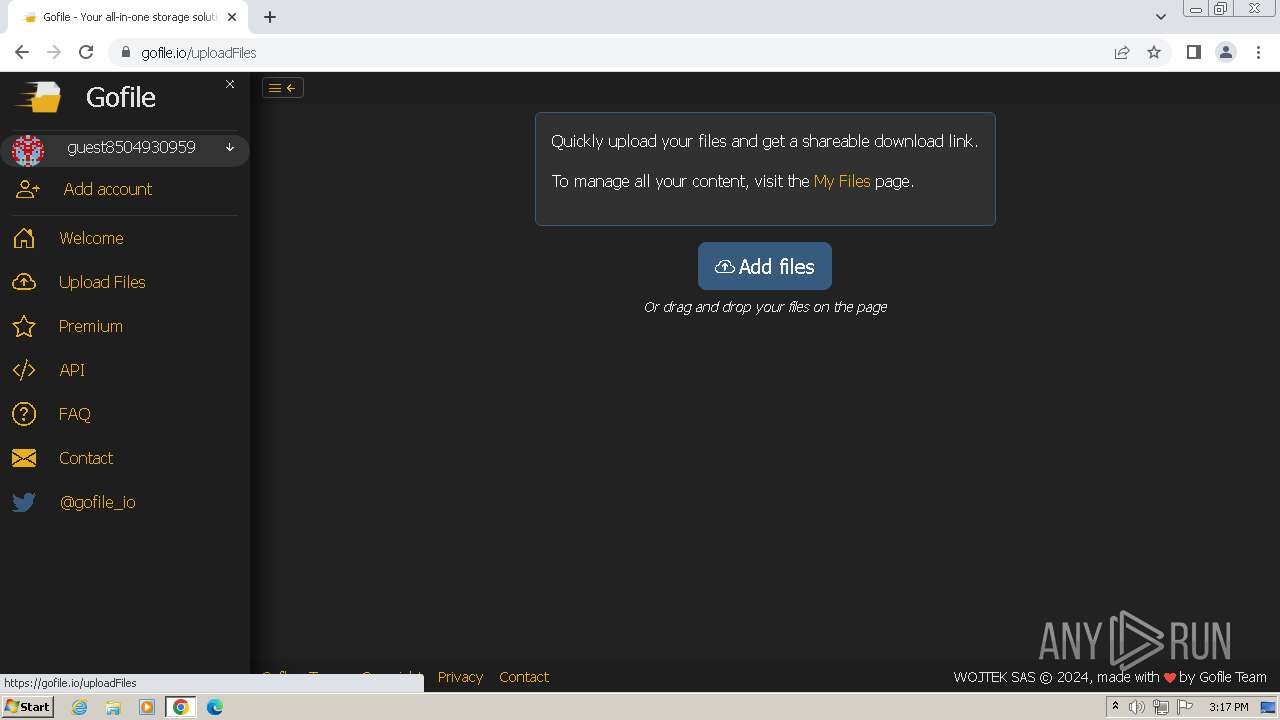1280x720 pixels.
Task: Close the Gofile browser tab
Action: [x=232, y=17]
